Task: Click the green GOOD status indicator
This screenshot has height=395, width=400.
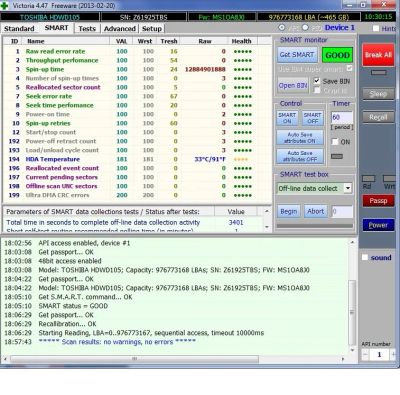Action: (x=337, y=55)
